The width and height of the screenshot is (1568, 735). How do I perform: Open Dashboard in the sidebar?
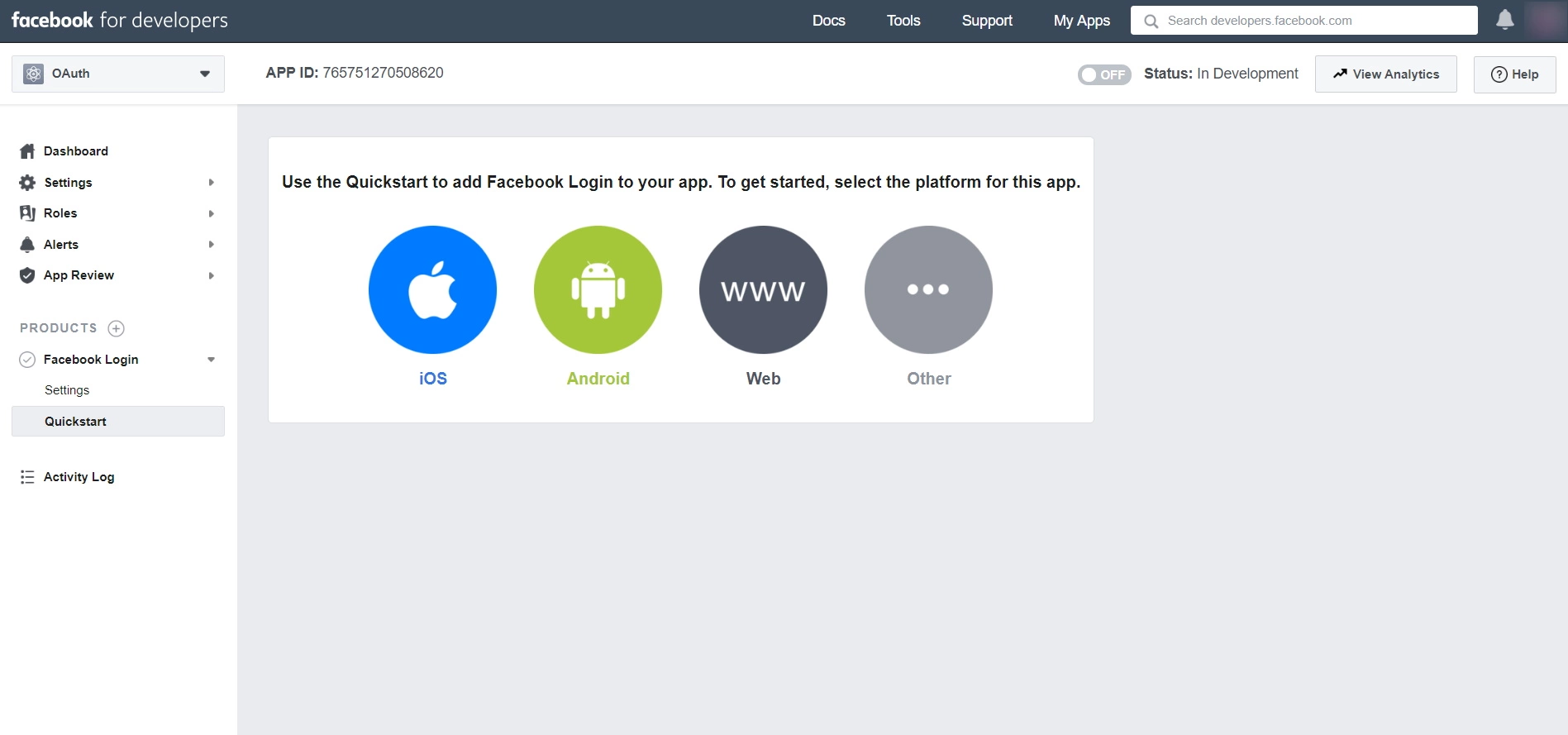pyautogui.click(x=76, y=151)
